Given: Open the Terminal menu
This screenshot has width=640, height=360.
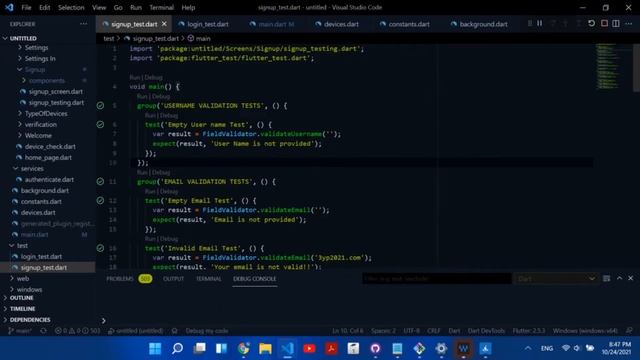Looking at the screenshot, I should [161, 7].
